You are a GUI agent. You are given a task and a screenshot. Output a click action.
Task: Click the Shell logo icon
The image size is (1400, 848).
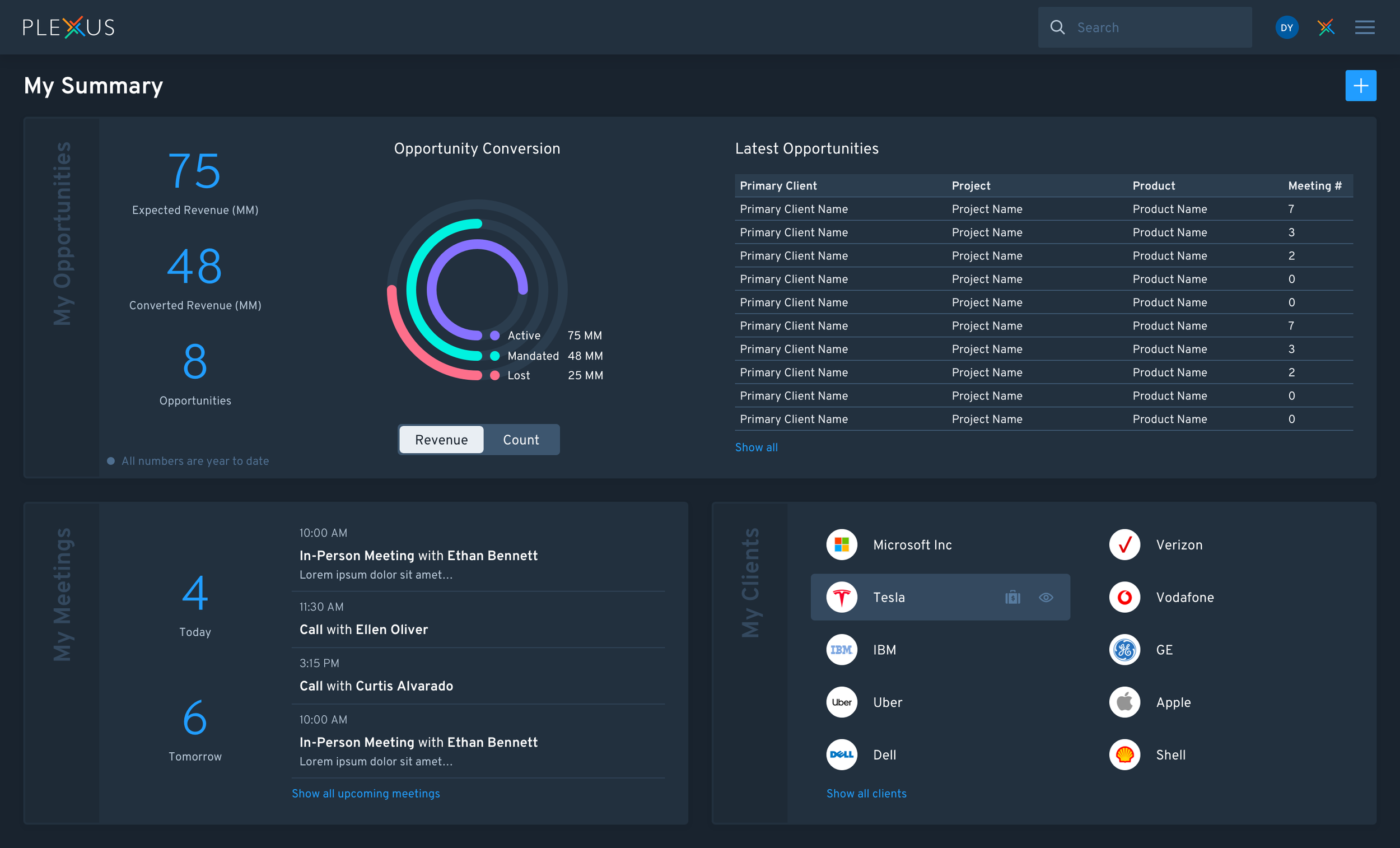tap(1124, 755)
